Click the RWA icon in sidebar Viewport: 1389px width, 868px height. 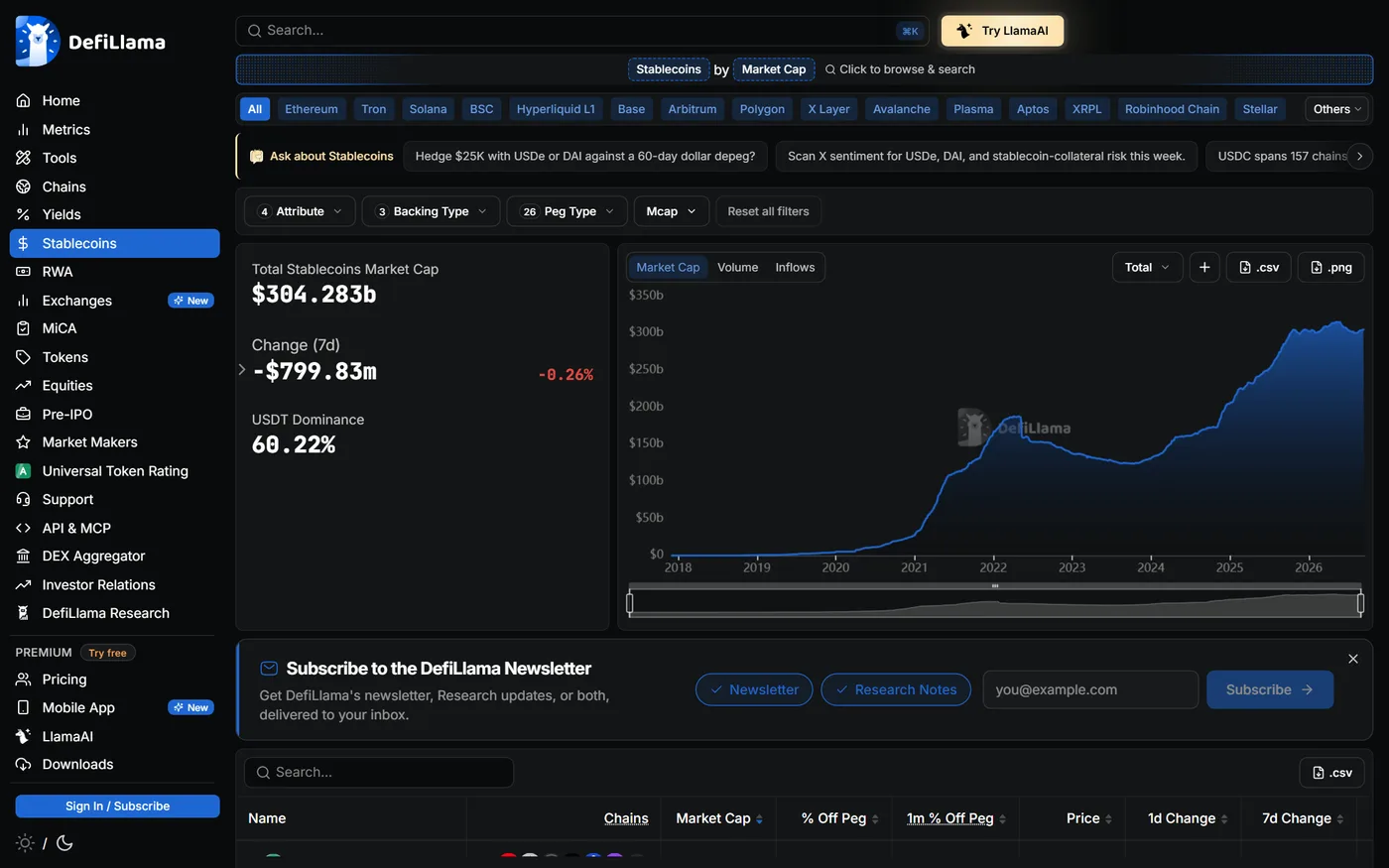[23, 272]
